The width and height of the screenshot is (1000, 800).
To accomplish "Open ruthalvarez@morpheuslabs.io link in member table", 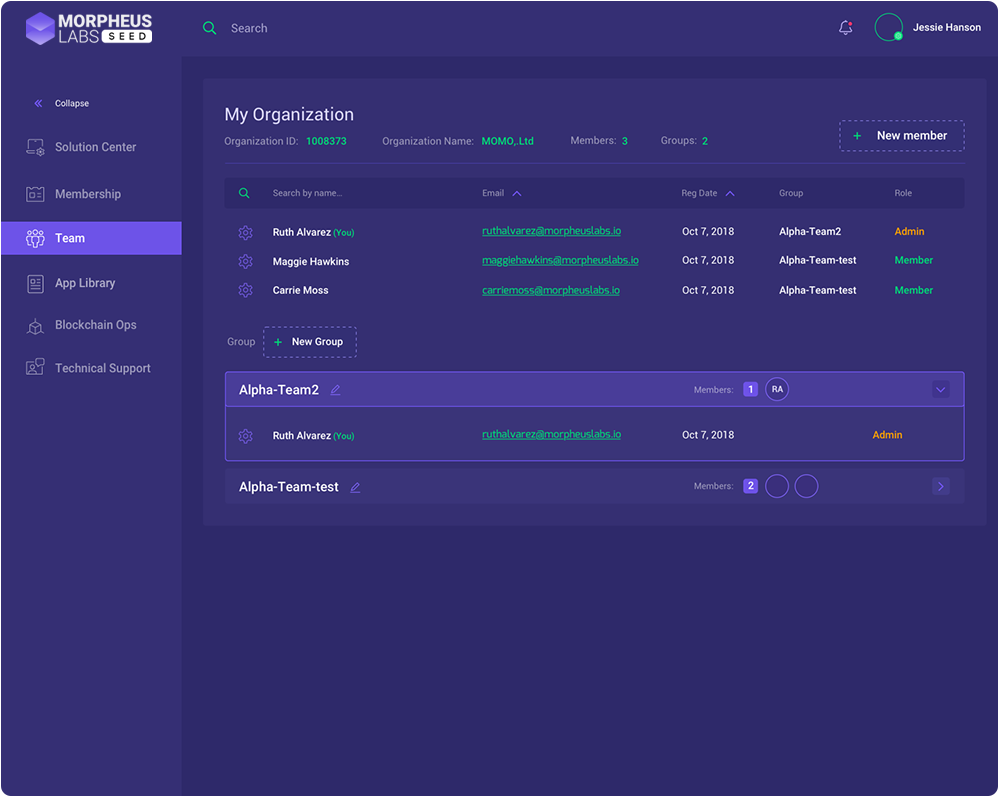I will [x=552, y=231].
